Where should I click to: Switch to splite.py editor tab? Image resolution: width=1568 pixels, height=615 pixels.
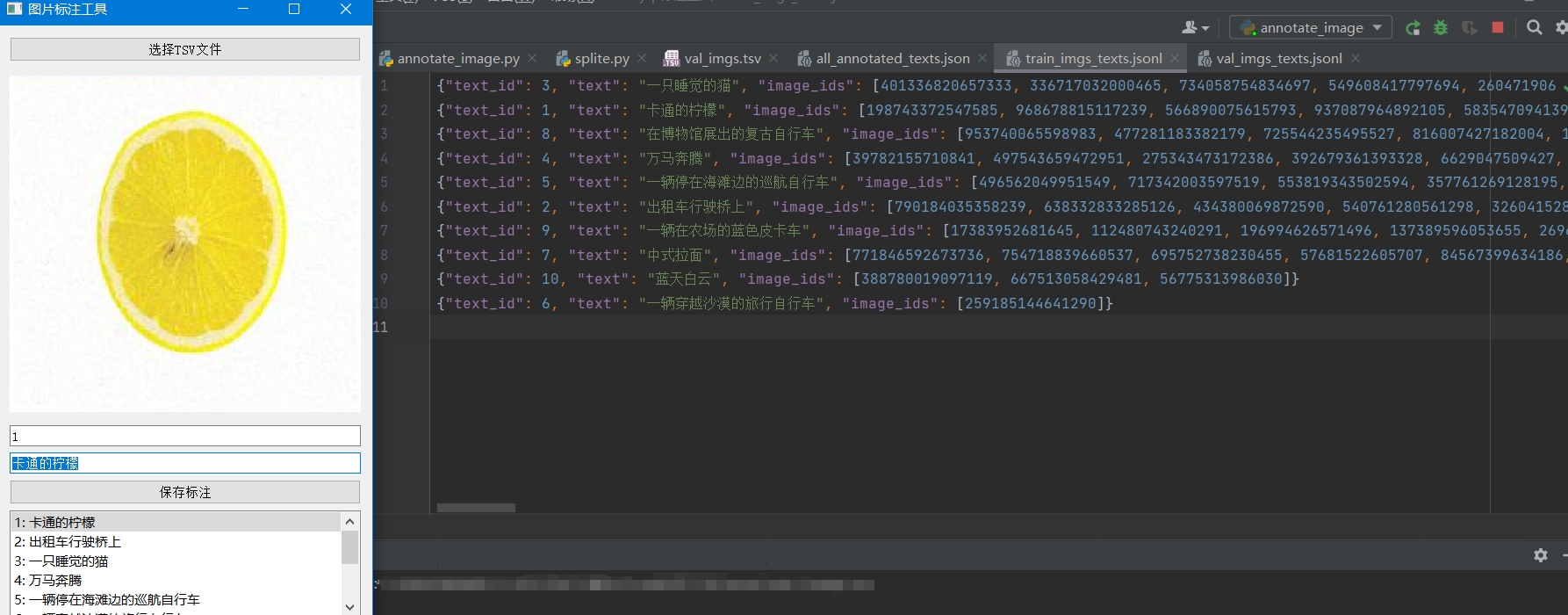(x=601, y=58)
